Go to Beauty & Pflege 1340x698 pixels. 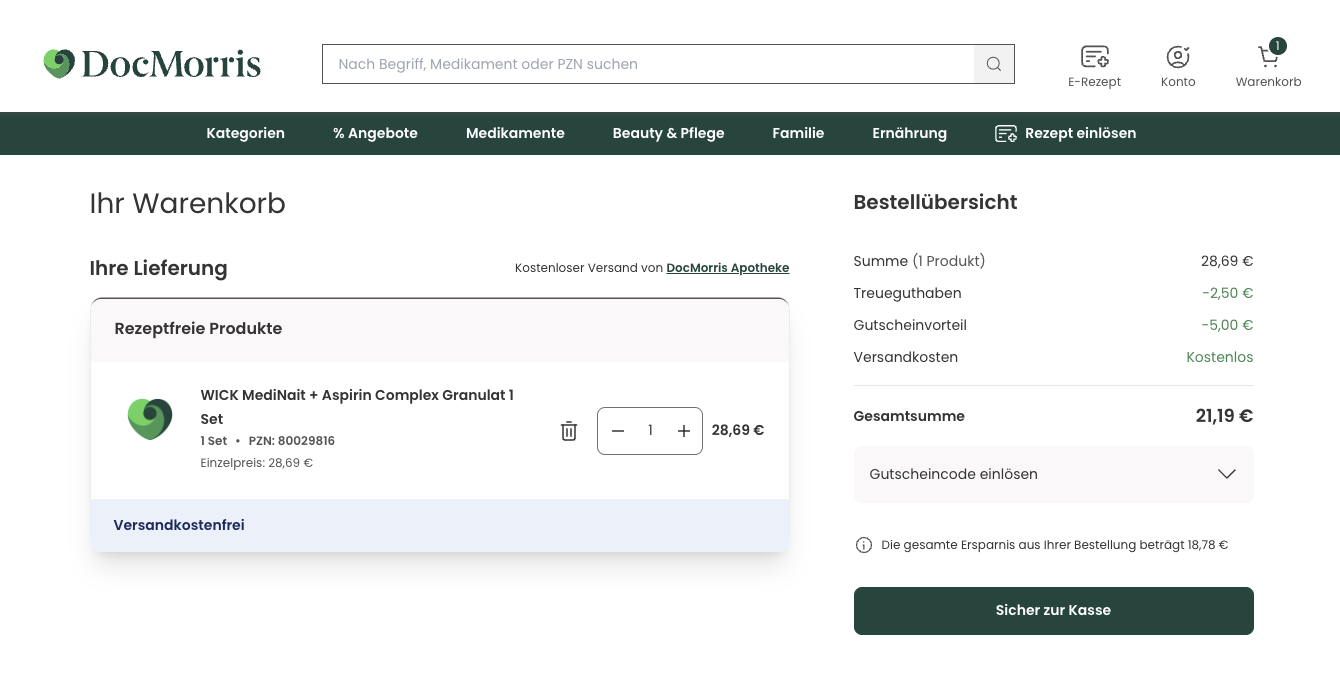[x=668, y=133]
